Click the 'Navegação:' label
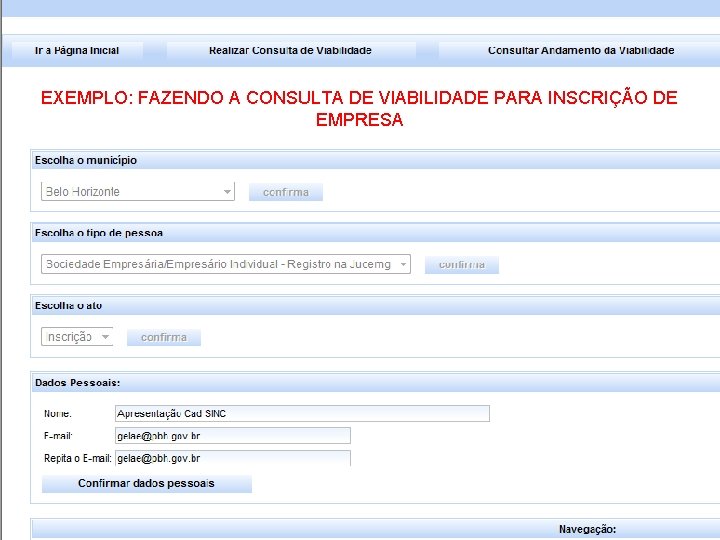 [587, 529]
